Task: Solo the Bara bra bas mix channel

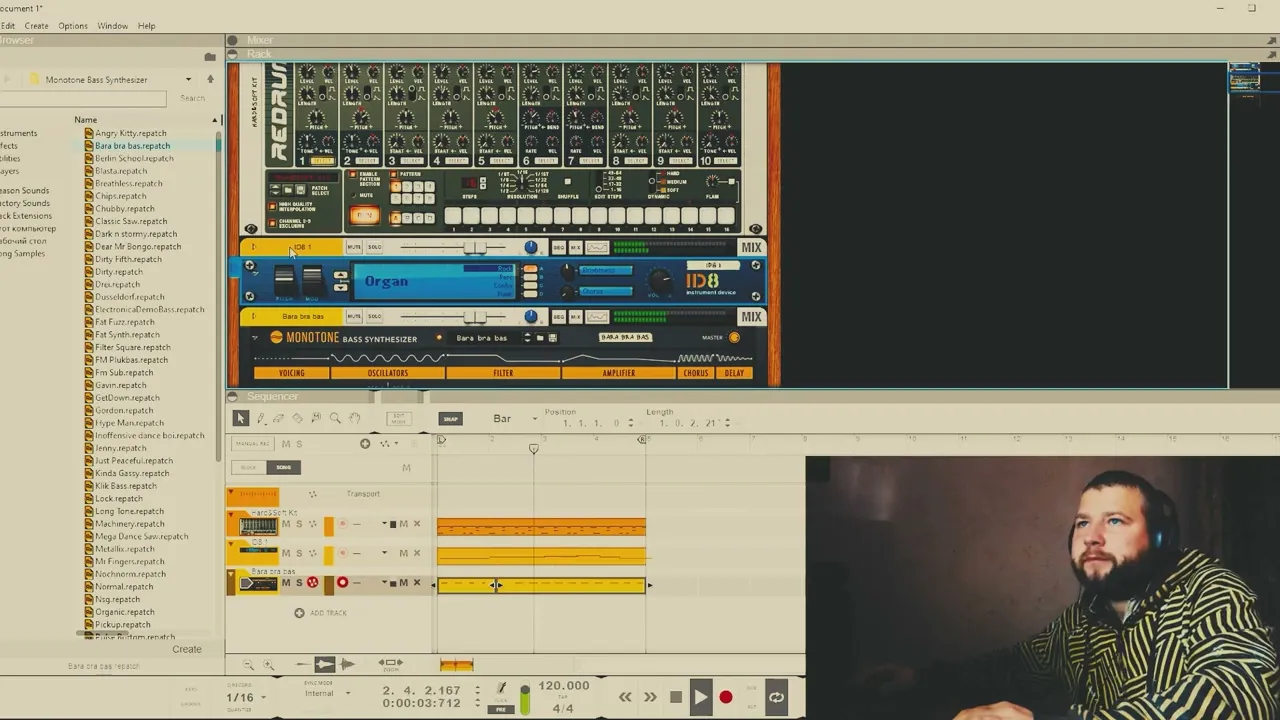Action: [x=374, y=316]
